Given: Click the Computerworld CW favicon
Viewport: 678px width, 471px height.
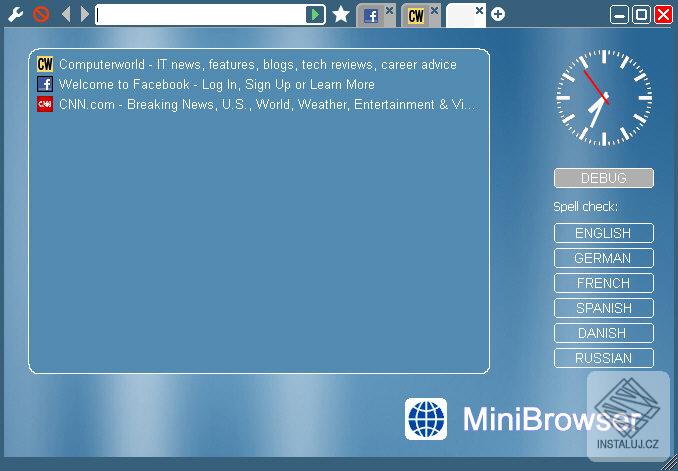Looking at the screenshot, I should [45, 64].
